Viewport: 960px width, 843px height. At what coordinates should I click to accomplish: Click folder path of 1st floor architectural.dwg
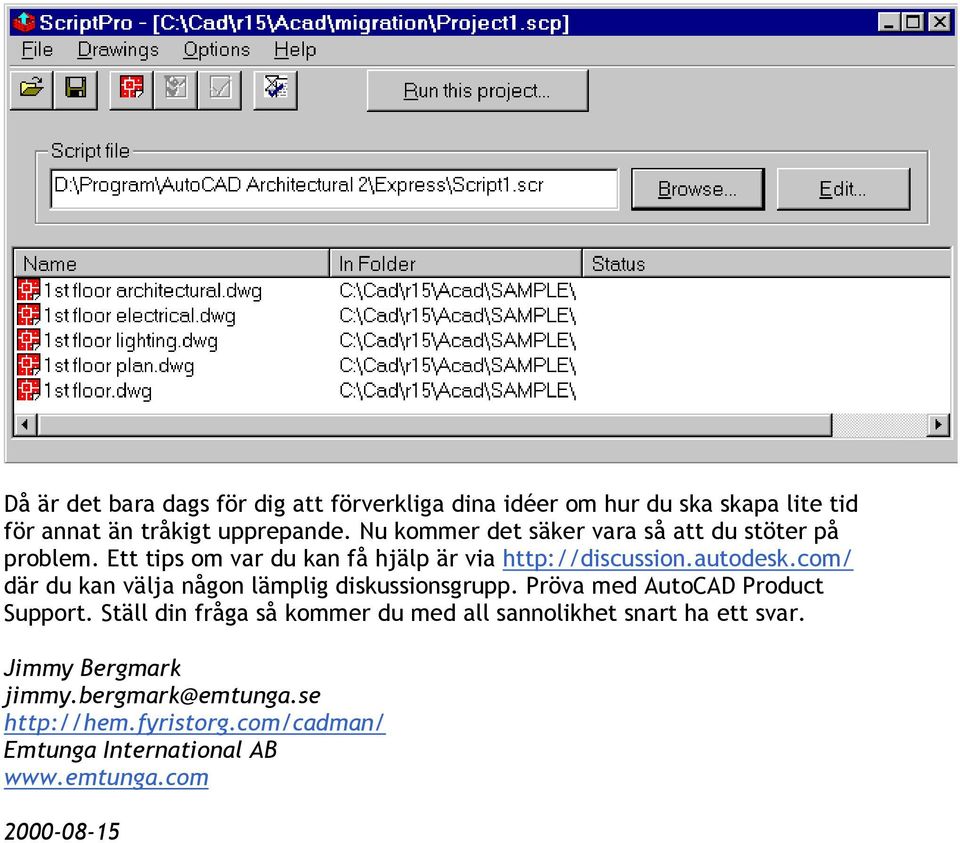pyautogui.click(x=457, y=290)
